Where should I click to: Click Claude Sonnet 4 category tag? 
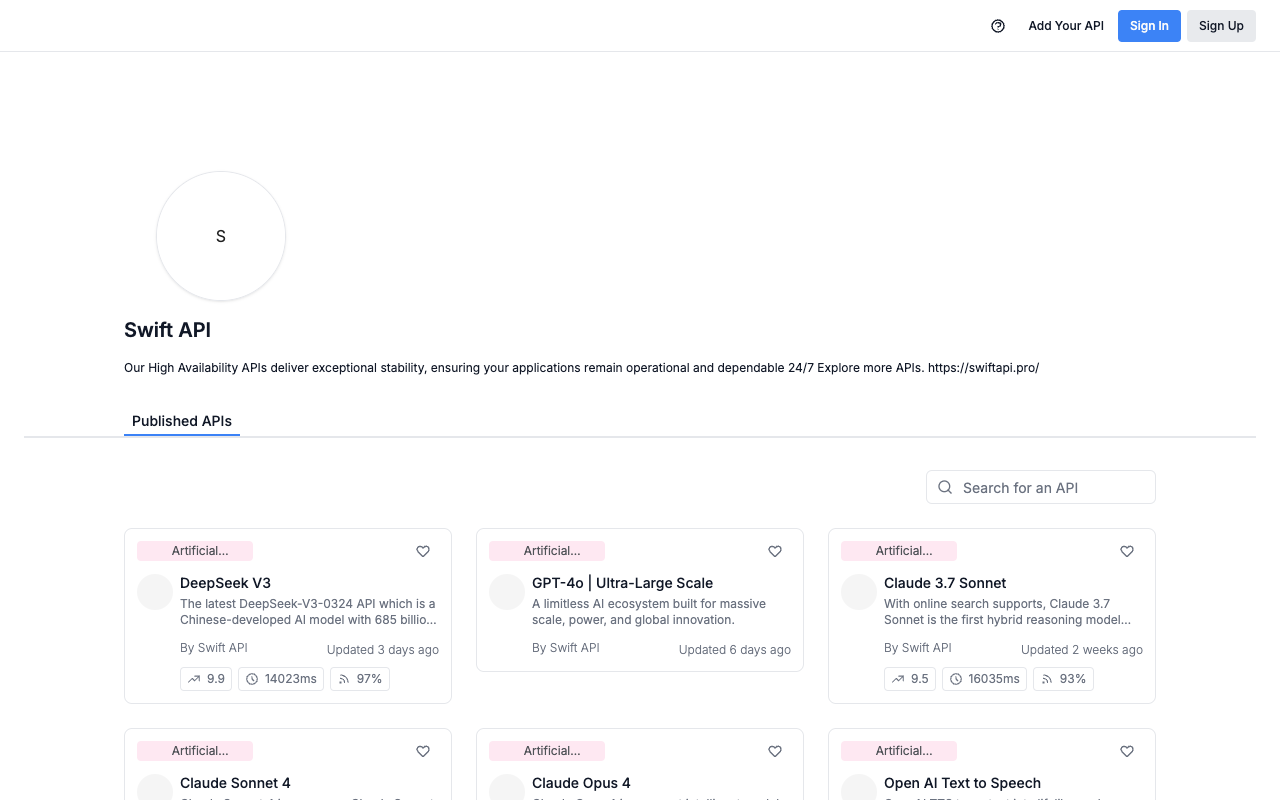coord(195,751)
